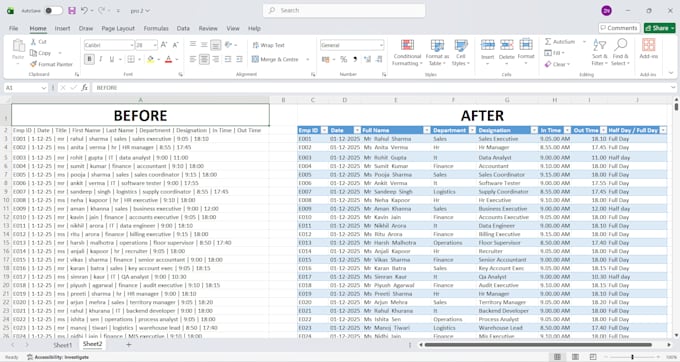680x362 pixels.
Task: Click the Copy icon
Action: coord(34,53)
